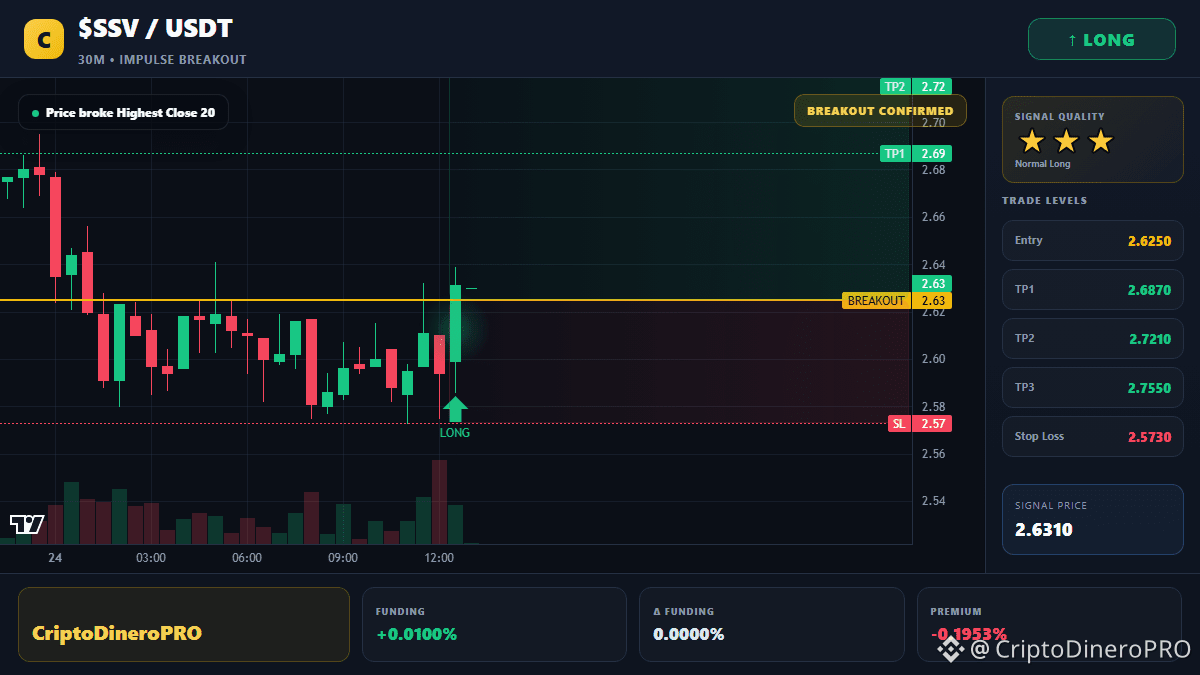Click the third signal quality star
The height and width of the screenshot is (675, 1200).
(1100, 141)
